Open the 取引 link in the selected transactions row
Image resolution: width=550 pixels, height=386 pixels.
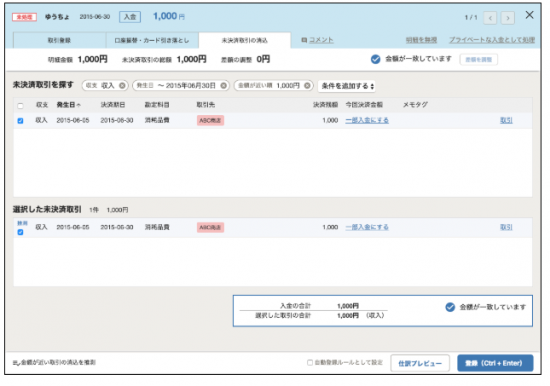(x=506, y=227)
